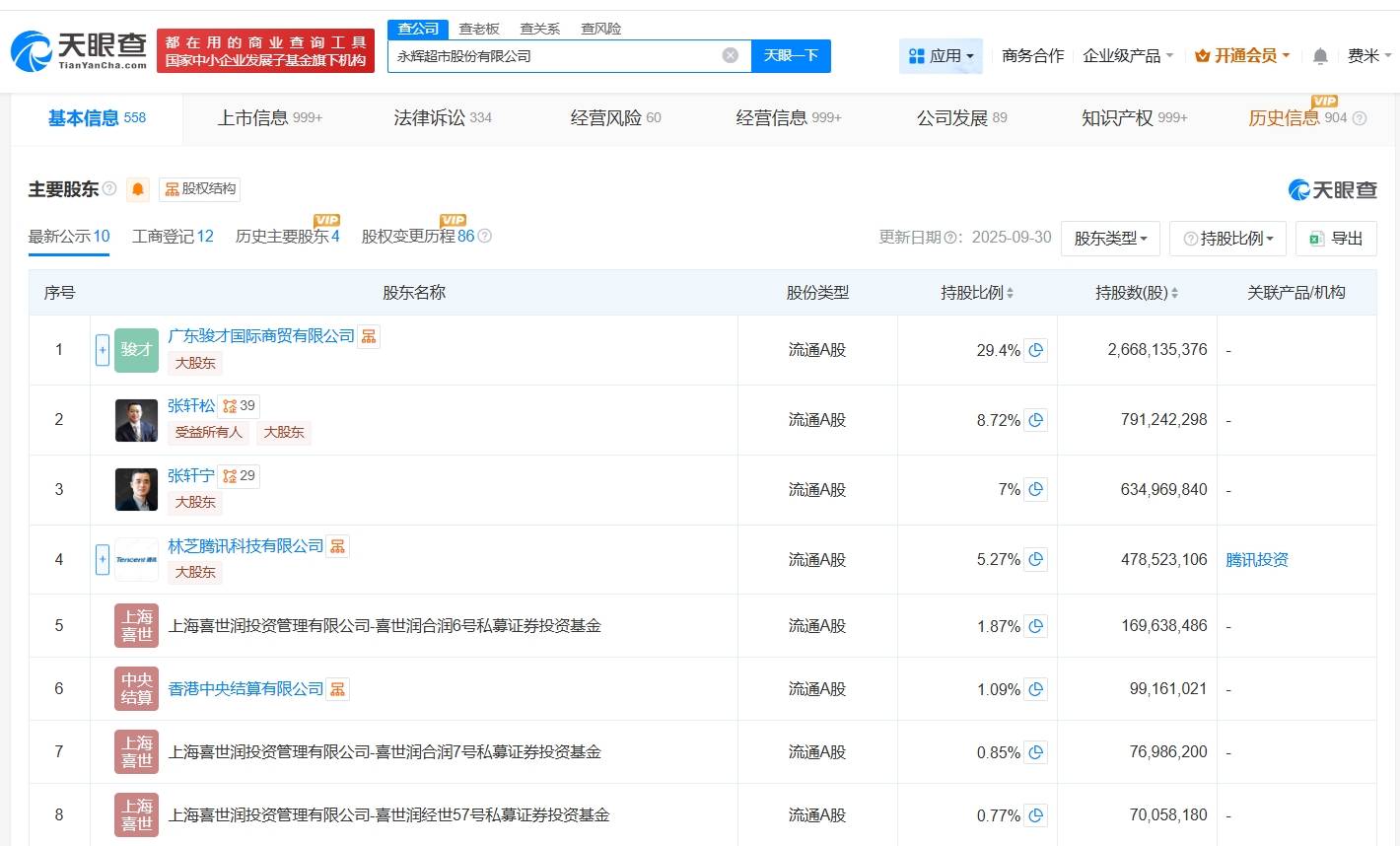This screenshot has height=846, width=1400.
Task: Click the company search input field
Action: pyautogui.click(x=552, y=56)
